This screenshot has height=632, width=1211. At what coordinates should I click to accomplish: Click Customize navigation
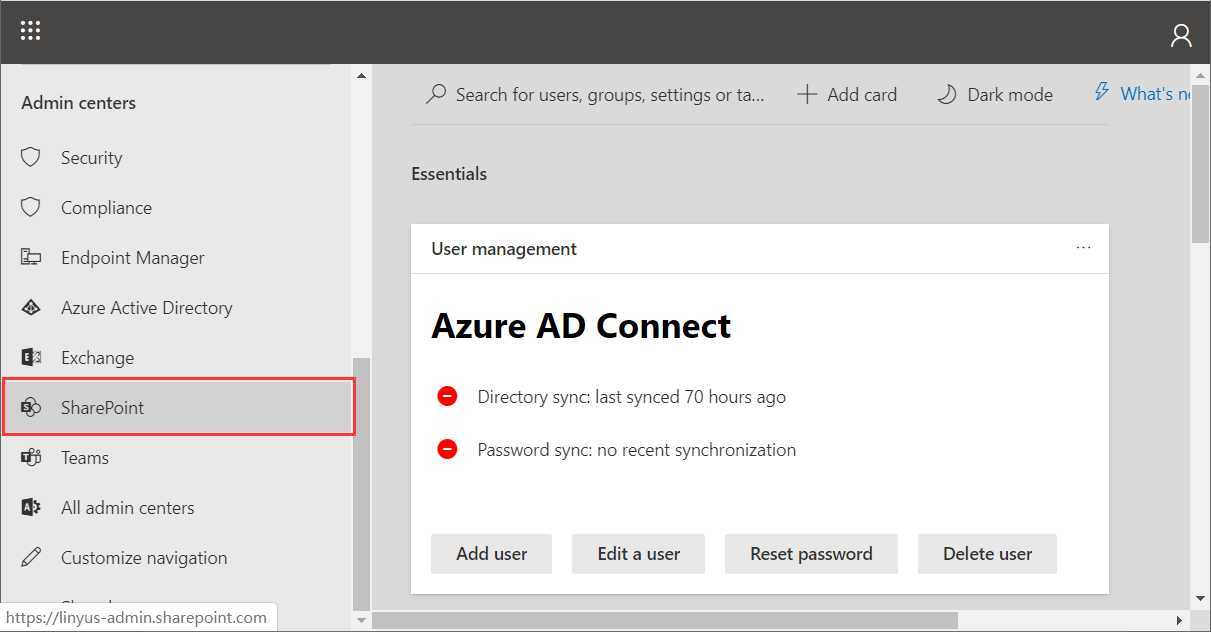tap(143, 557)
